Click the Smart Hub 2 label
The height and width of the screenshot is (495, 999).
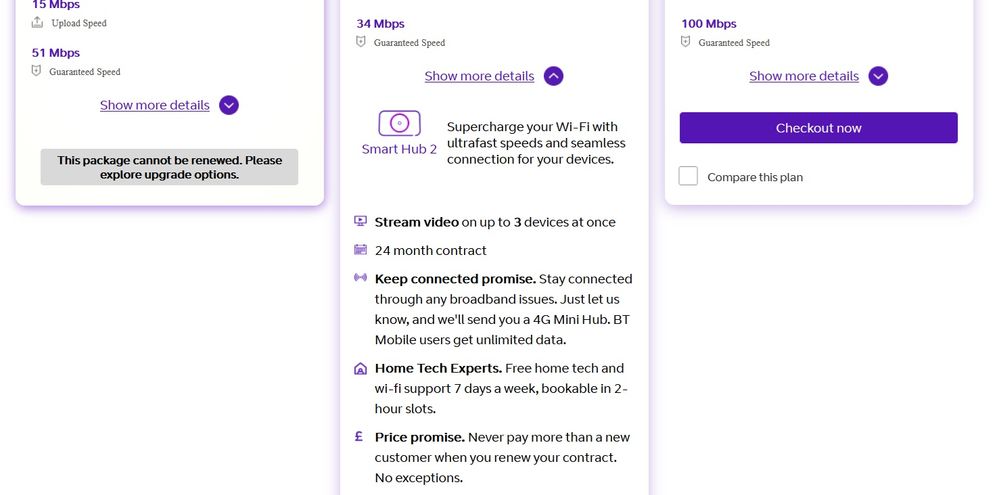(399, 150)
